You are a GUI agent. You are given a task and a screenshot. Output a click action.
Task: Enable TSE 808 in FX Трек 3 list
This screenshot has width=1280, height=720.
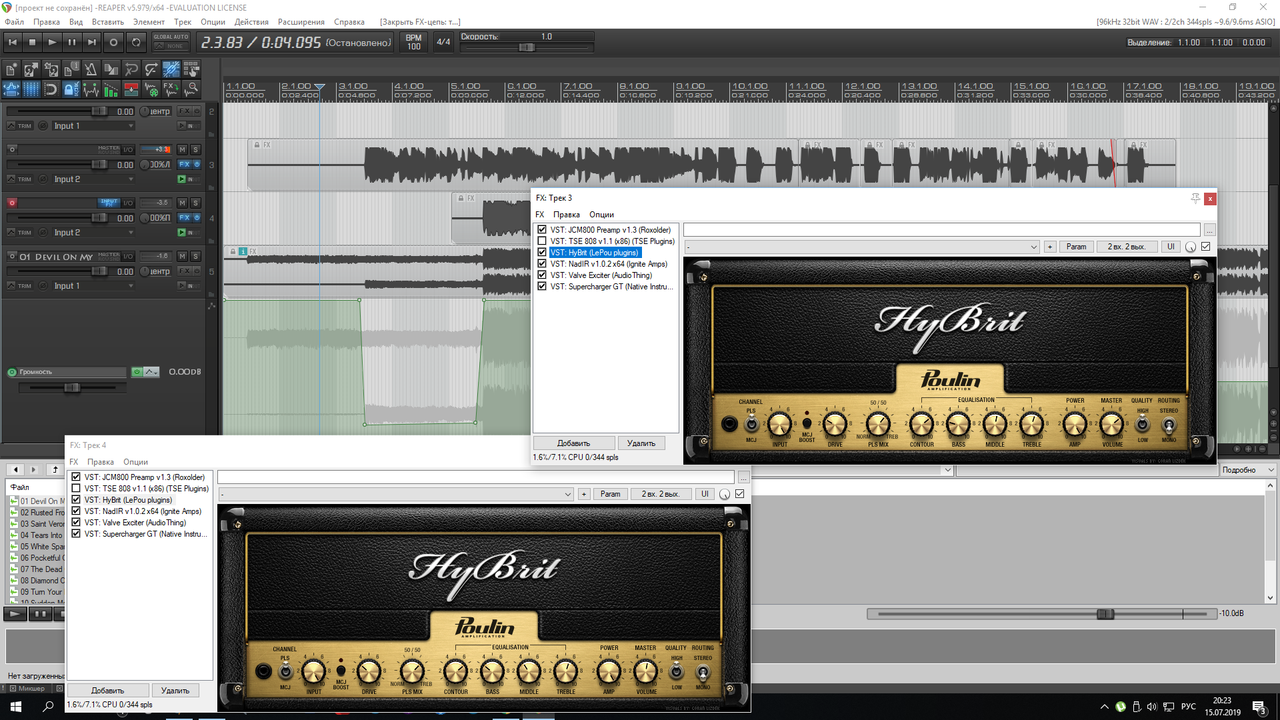[542, 241]
